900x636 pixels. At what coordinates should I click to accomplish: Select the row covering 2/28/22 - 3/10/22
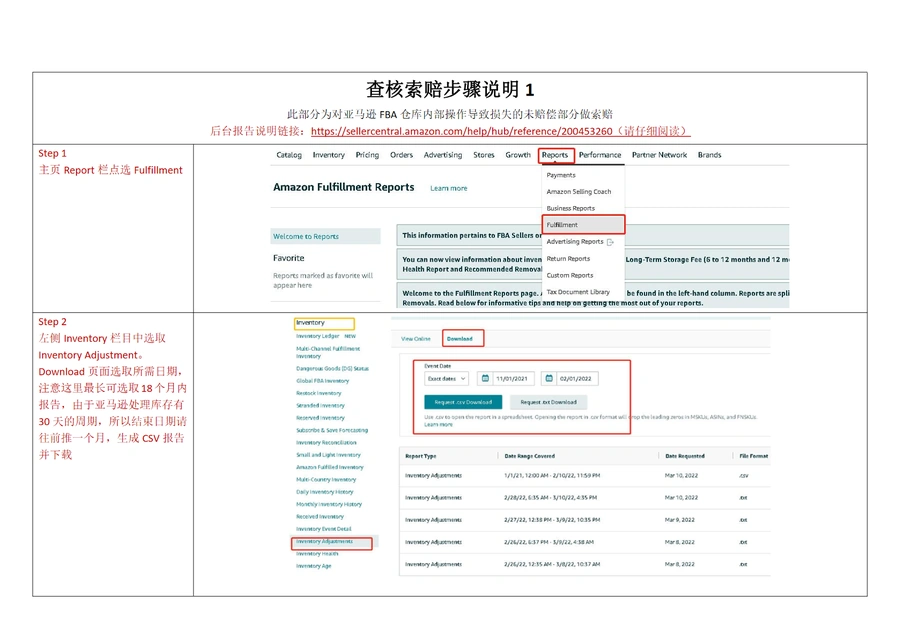[584, 498]
